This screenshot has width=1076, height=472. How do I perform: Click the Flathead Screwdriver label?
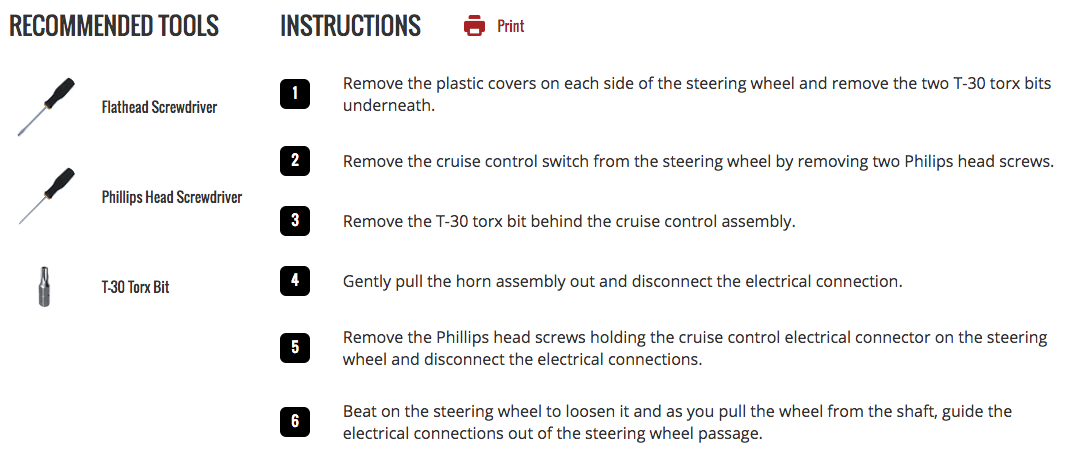click(x=159, y=108)
